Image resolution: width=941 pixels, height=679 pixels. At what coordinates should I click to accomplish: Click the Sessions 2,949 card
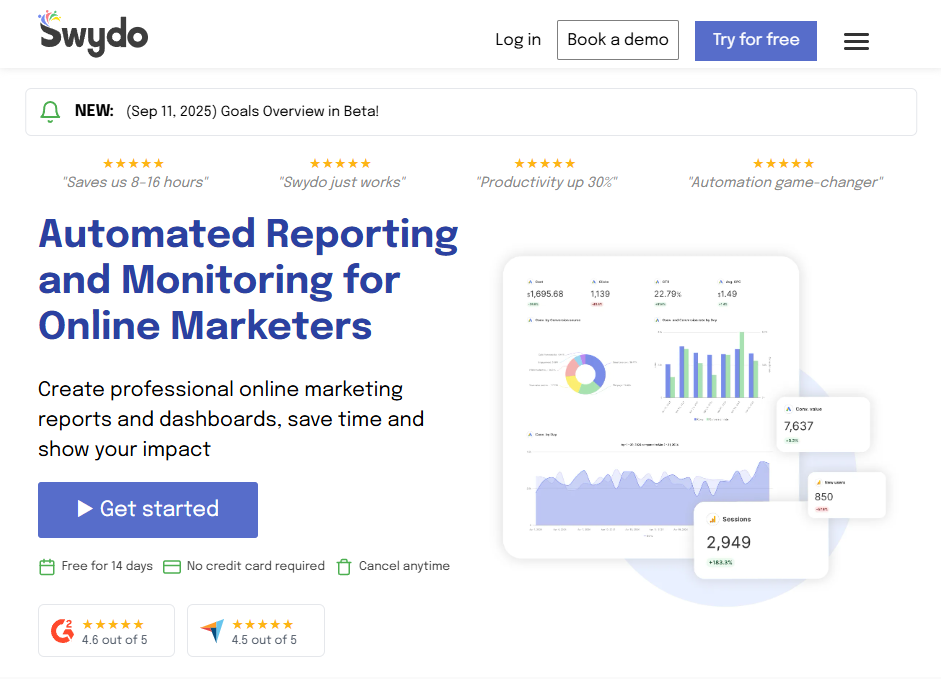coord(760,540)
